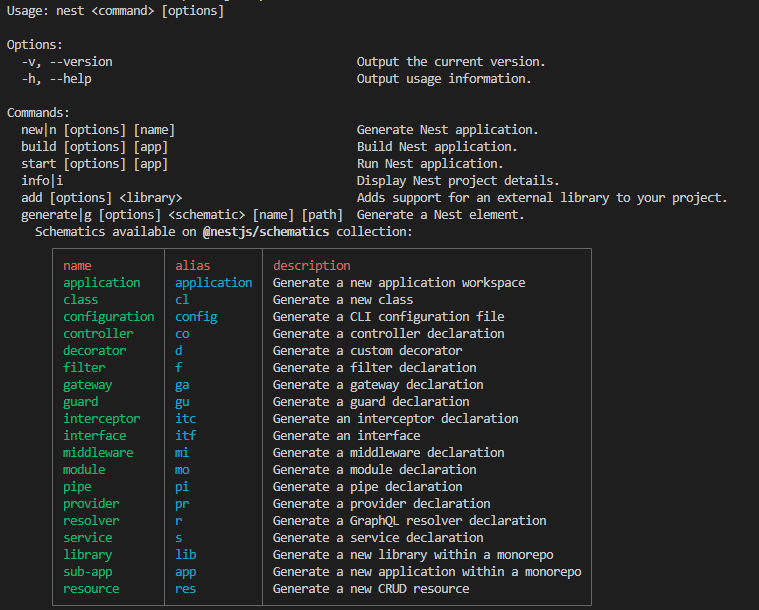Click the 'add [options] <library>' command
The height and width of the screenshot is (610, 759).
click(102, 198)
